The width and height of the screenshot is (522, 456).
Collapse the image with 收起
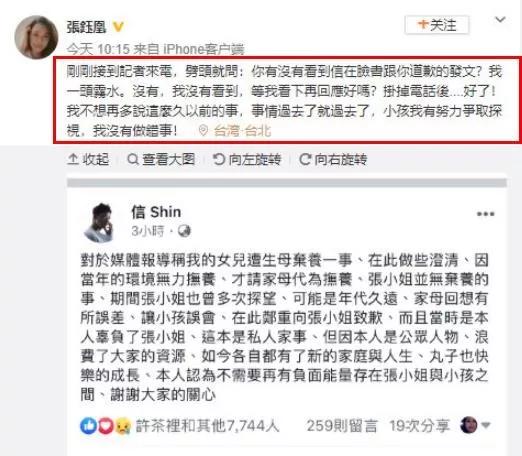88,160
